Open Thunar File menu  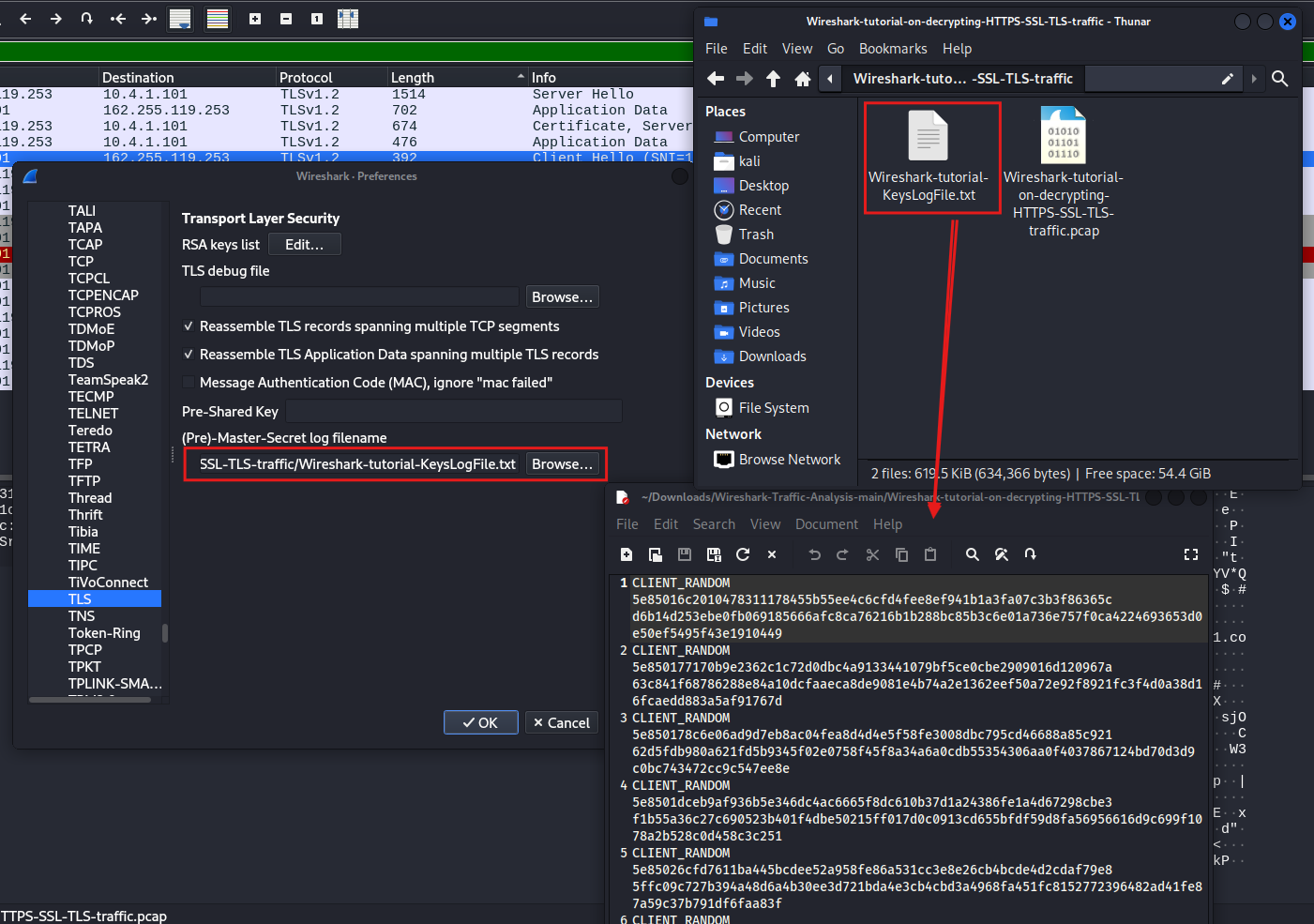[x=717, y=49]
